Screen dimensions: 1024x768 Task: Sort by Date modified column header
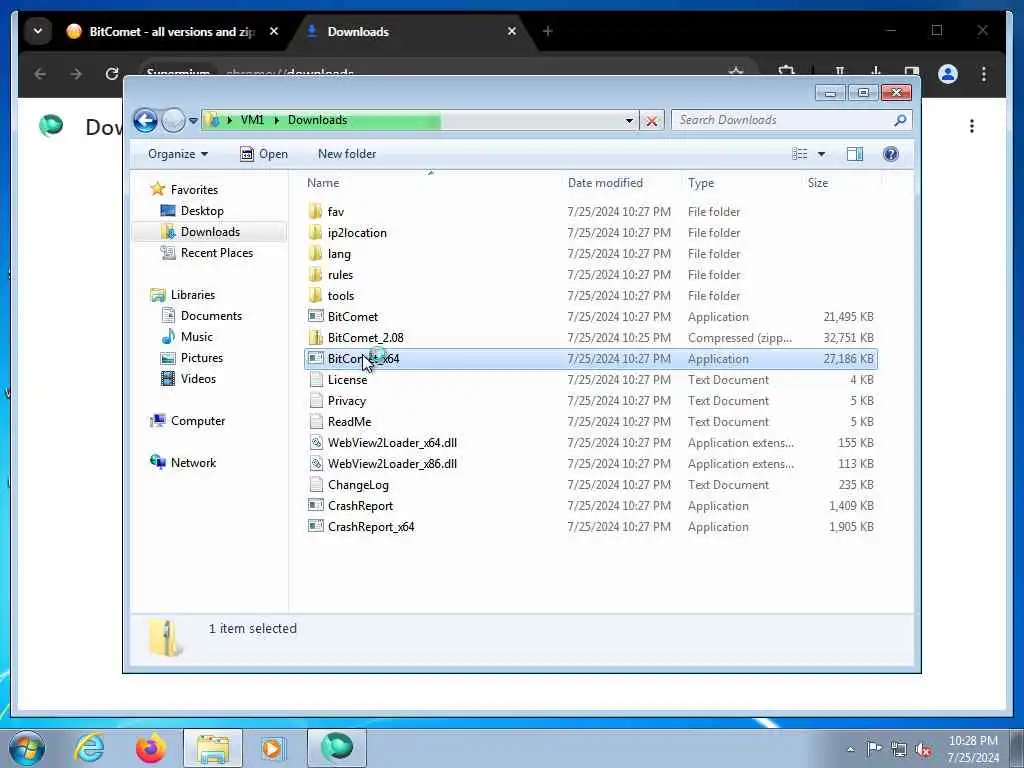[x=605, y=183]
